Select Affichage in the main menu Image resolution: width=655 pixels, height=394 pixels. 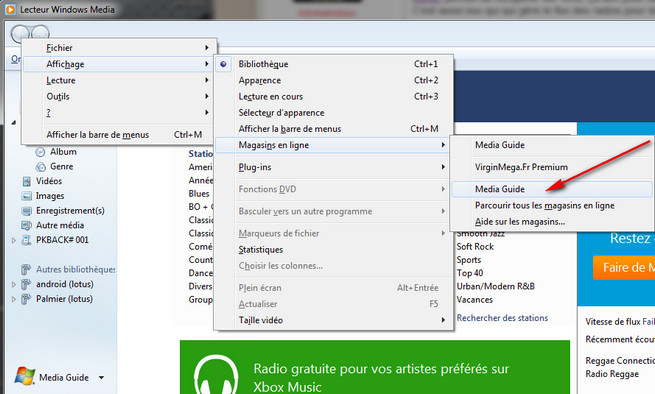[119, 64]
